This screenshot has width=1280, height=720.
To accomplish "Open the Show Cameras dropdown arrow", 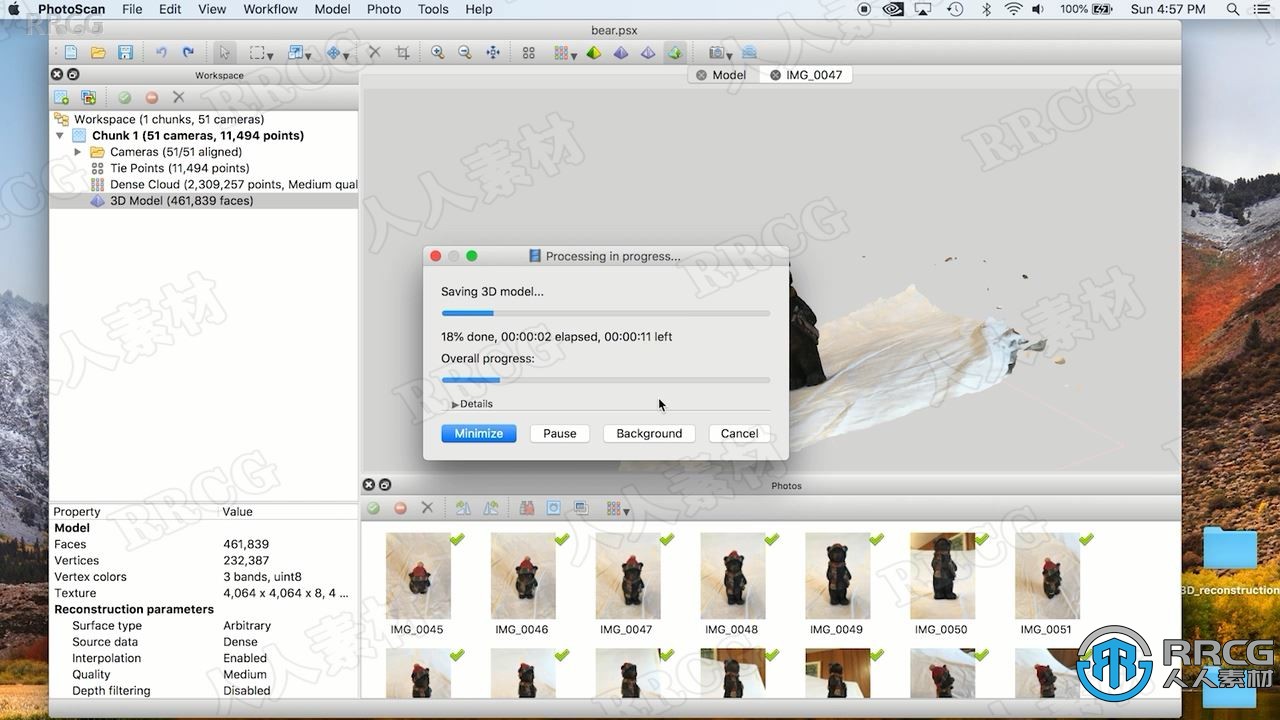I will pyautogui.click(x=730, y=55).
